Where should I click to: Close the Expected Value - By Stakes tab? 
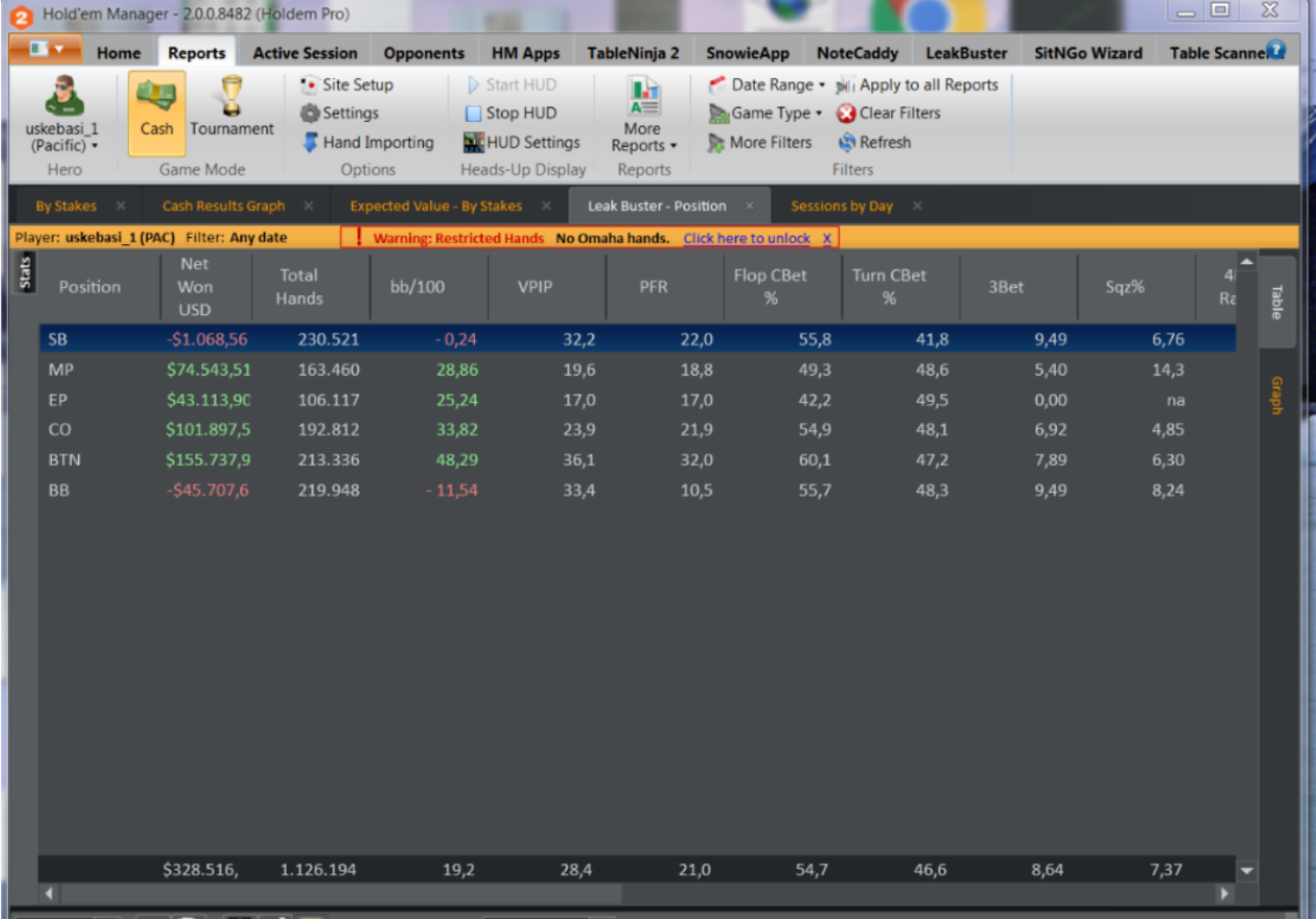coord(546,206)
